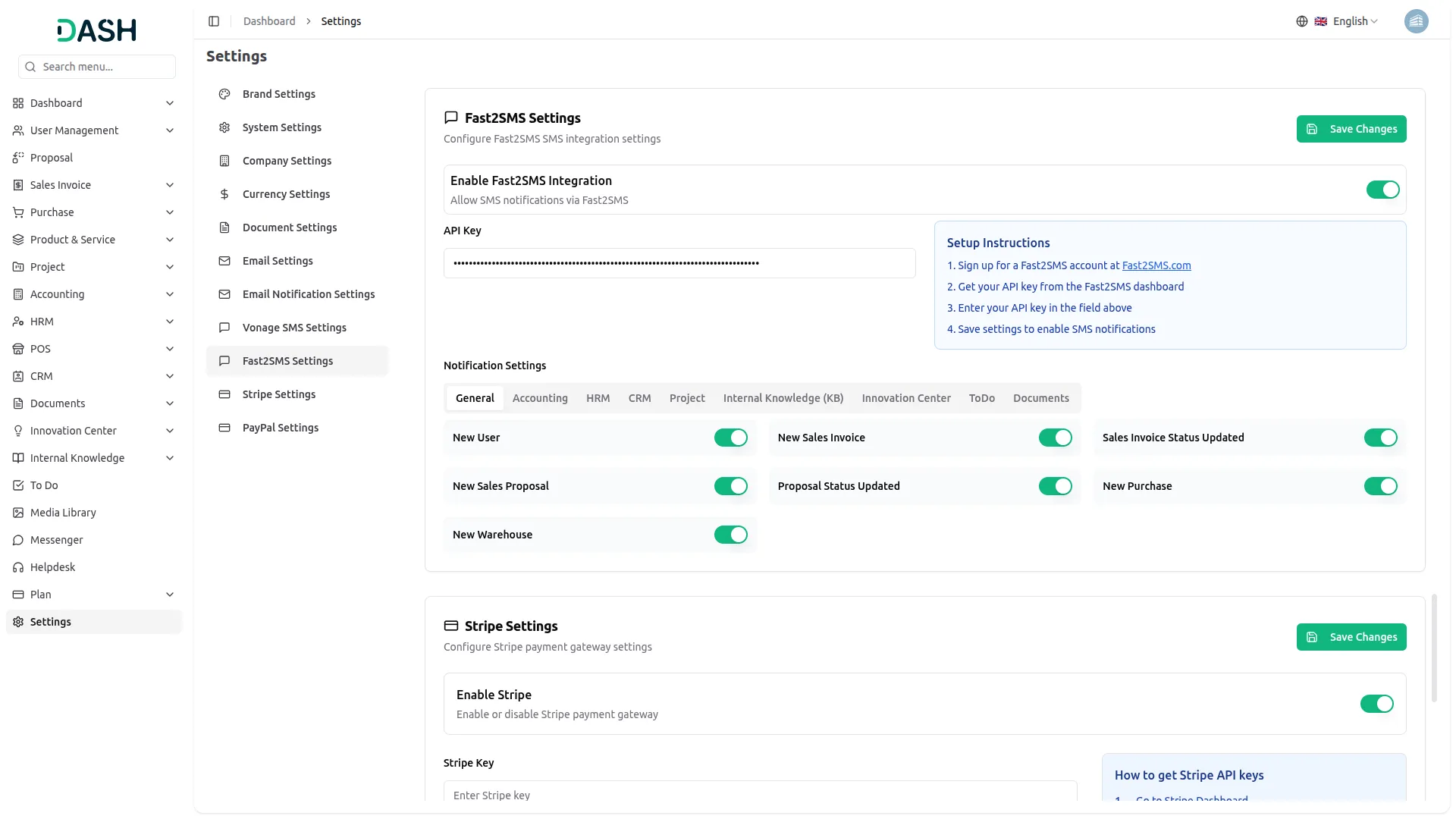1456x819 pixels.
Task: Click the Proposal icon in sidebar
Action: [x=18, y=158]
